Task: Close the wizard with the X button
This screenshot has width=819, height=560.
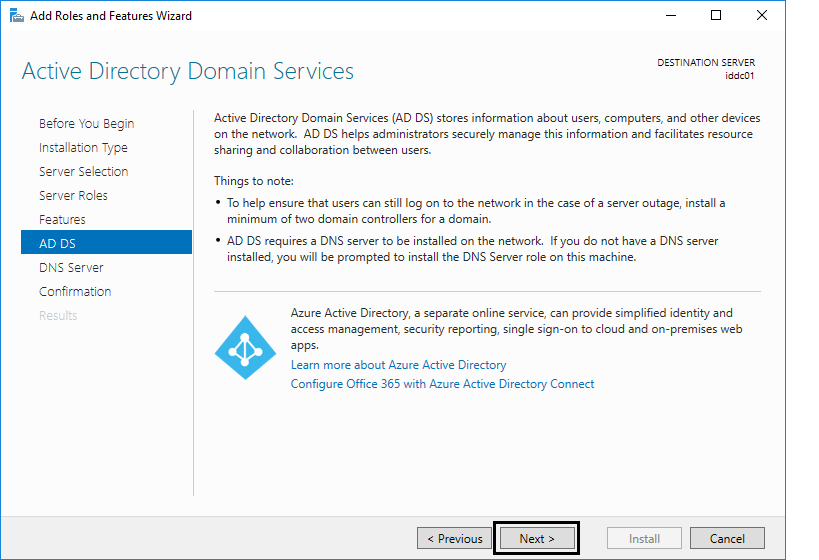Action: (762, 16)
